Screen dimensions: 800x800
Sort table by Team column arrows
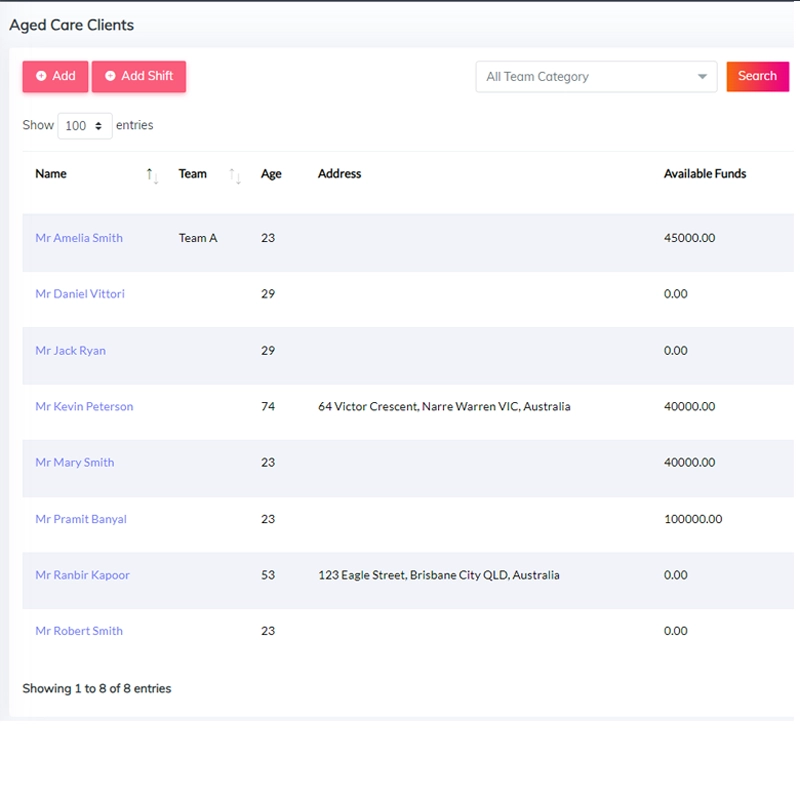[x=235, y=176]
